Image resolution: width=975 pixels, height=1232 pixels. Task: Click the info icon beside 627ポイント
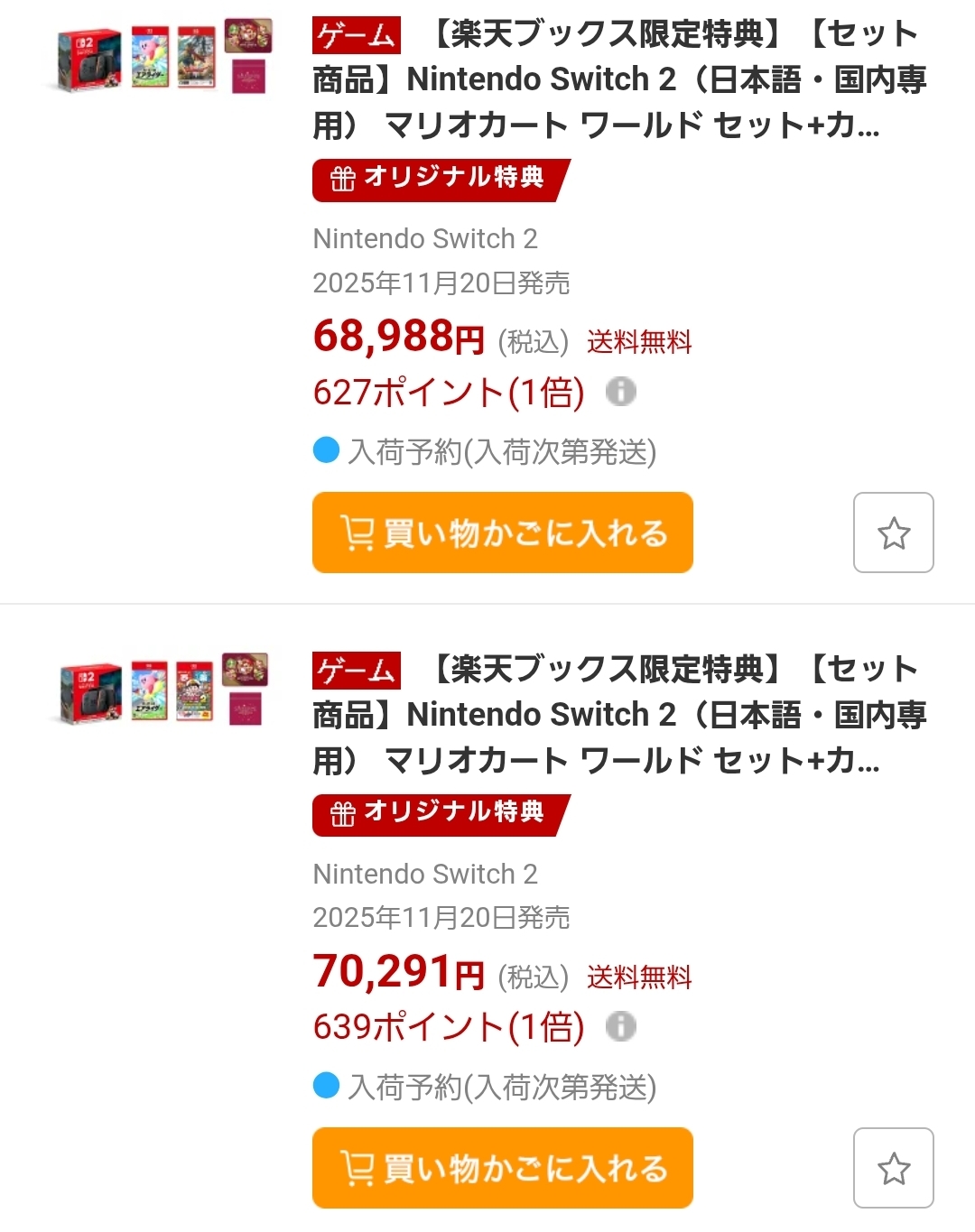(620, 392)
